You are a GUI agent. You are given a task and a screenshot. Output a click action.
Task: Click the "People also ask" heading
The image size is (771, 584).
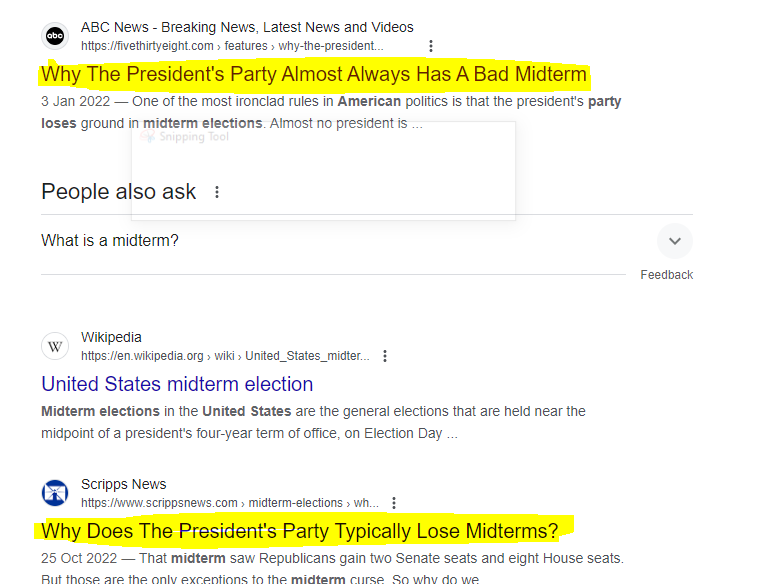[x=119, y=192]
